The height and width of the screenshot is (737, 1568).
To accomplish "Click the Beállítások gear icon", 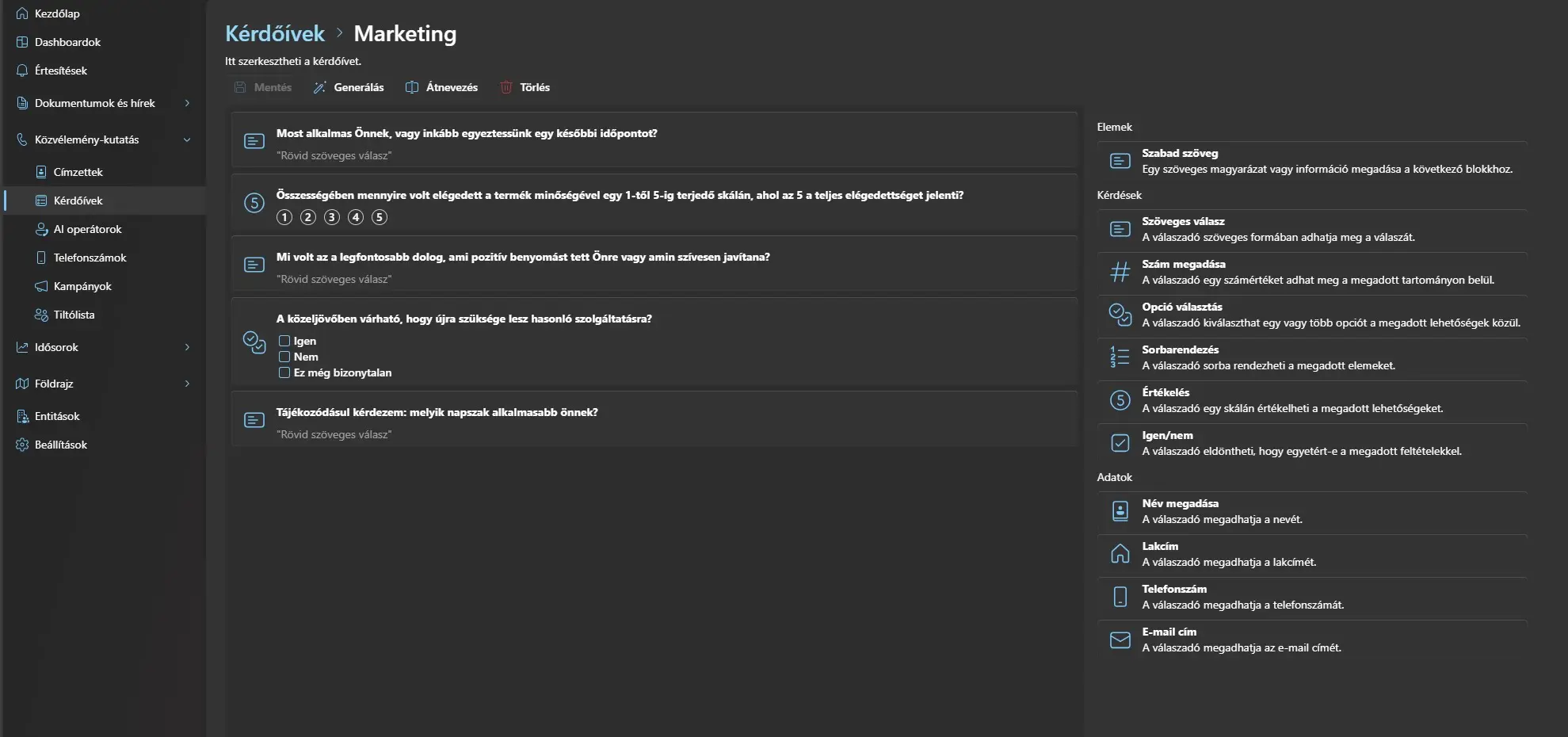I will pyautogui.click(x=22, y=445).
